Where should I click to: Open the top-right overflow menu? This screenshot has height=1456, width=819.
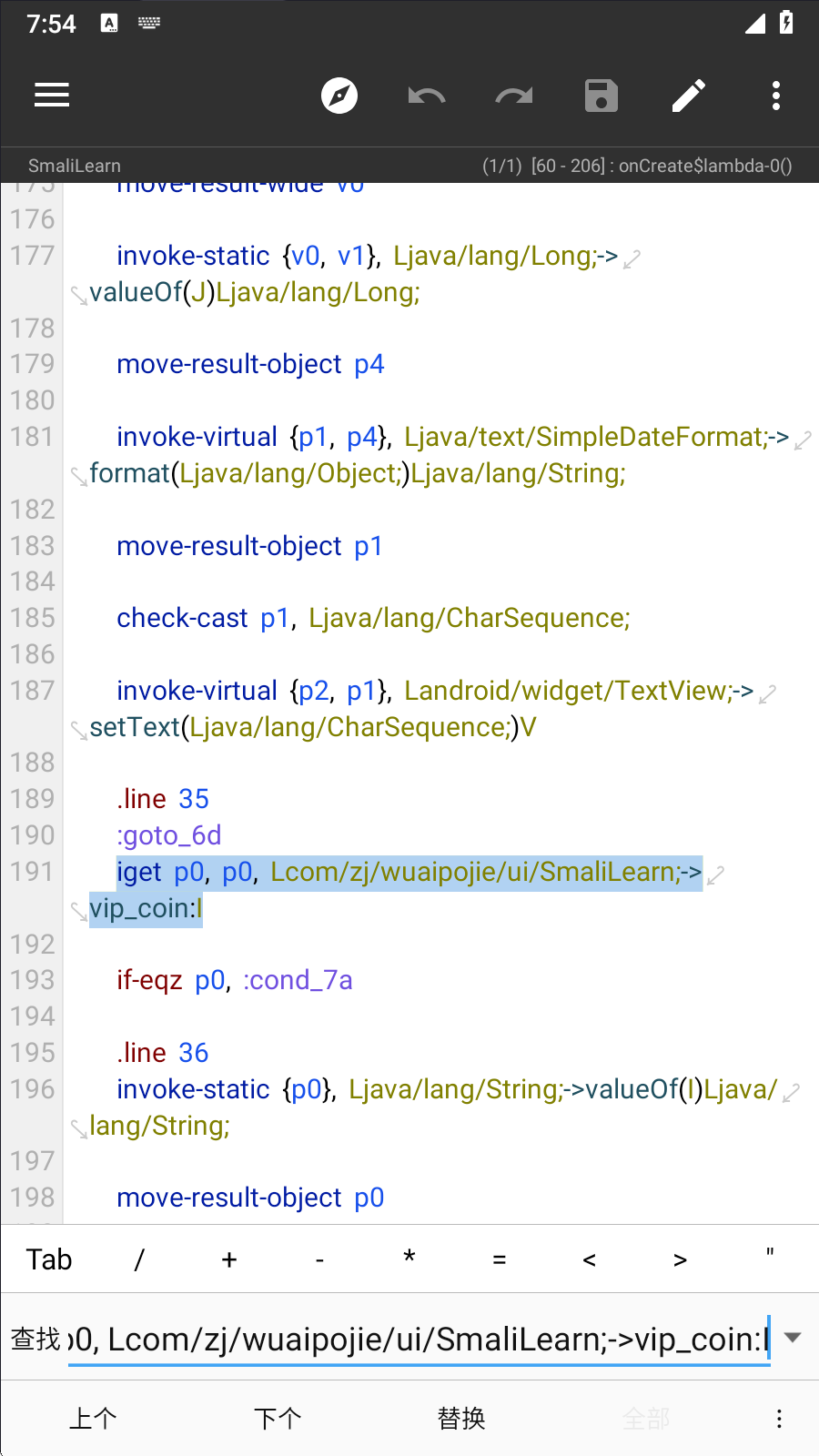coord(775,96)
